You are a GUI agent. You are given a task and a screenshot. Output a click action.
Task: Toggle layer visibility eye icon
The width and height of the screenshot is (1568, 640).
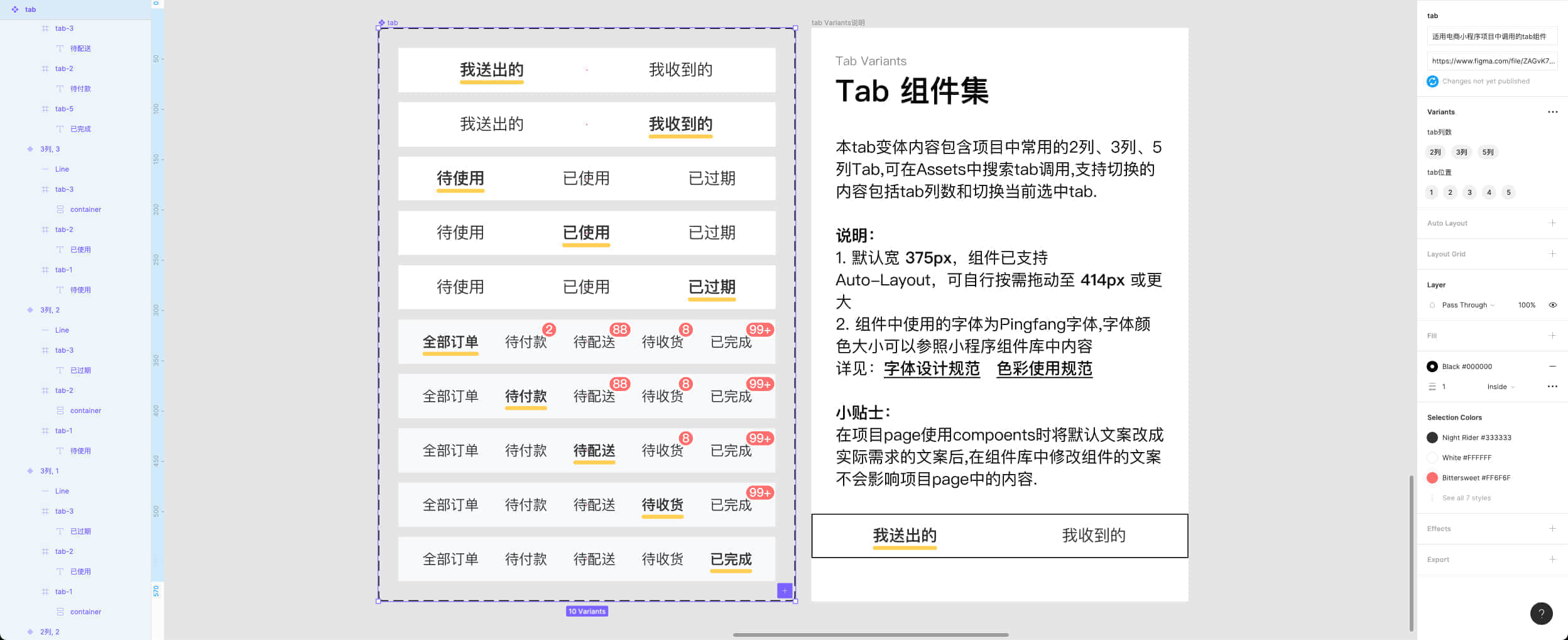pos(1552,305)
